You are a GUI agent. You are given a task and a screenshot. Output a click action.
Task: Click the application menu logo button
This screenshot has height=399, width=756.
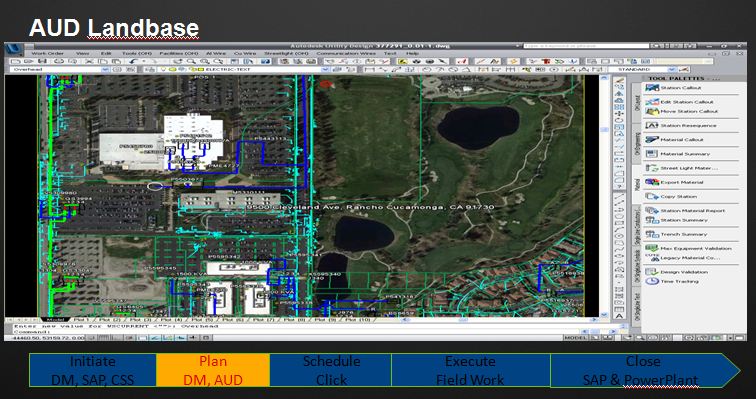coord(13,49)
